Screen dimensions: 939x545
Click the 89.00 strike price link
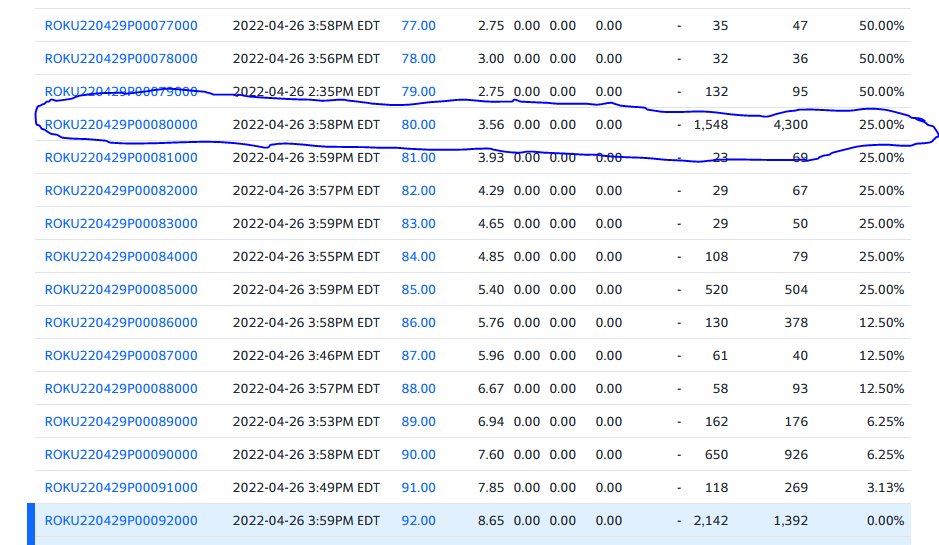(x=419, y=421)
